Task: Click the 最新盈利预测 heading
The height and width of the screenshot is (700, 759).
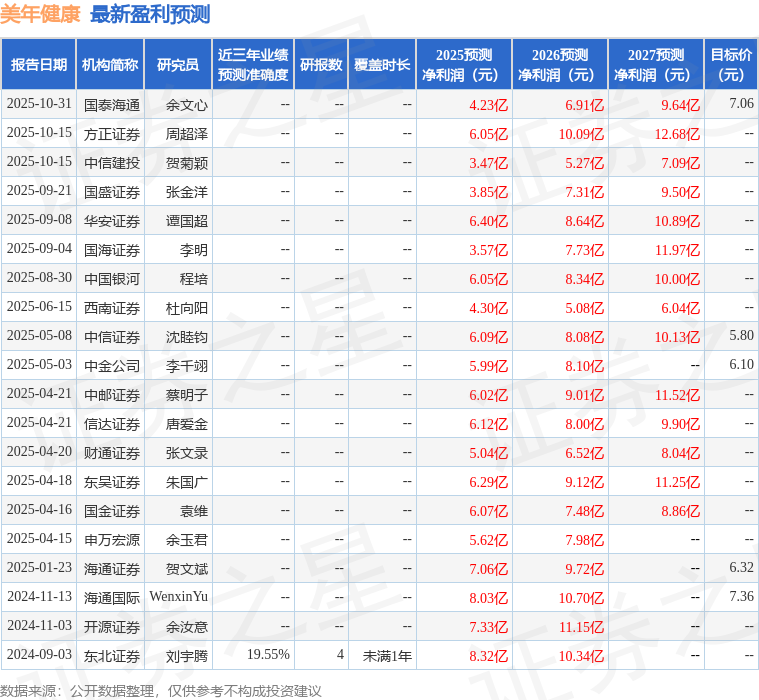Action: [x=150, y=15]
